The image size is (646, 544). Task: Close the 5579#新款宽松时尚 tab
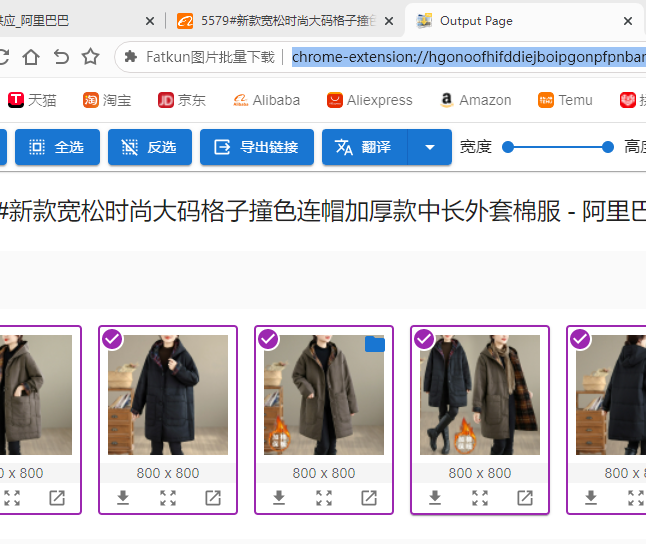pos(389,21)
